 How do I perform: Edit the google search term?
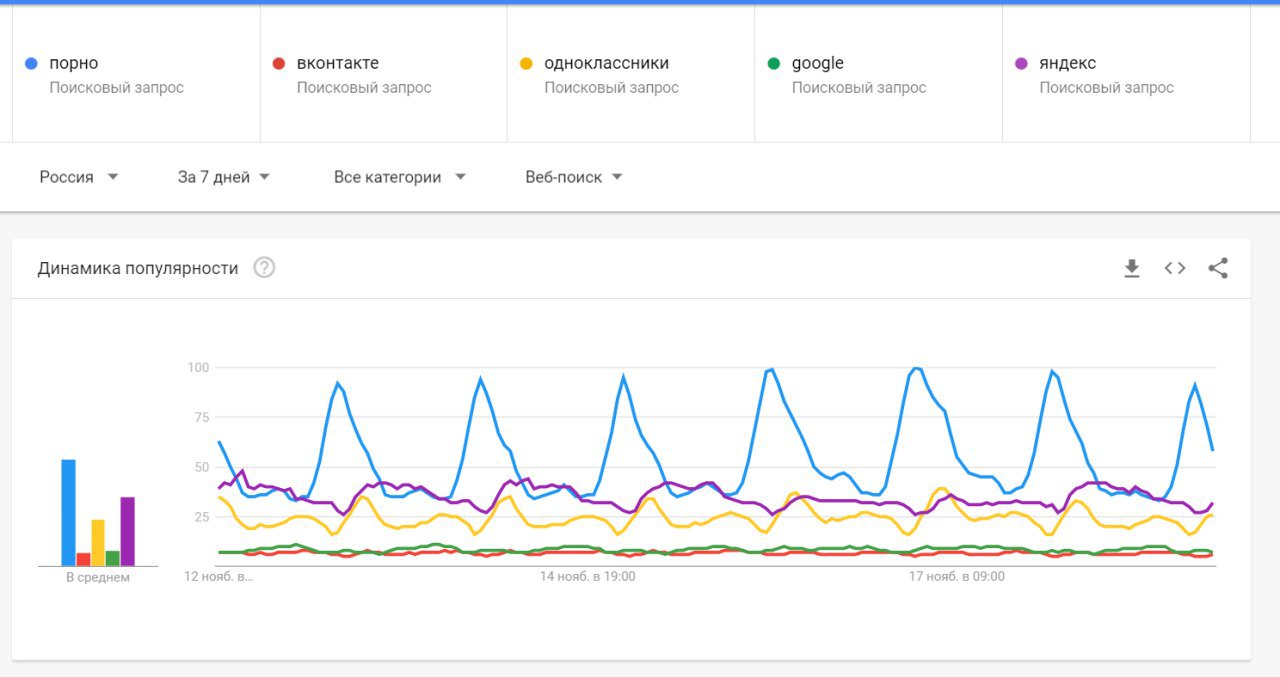(x=878, y=74)
